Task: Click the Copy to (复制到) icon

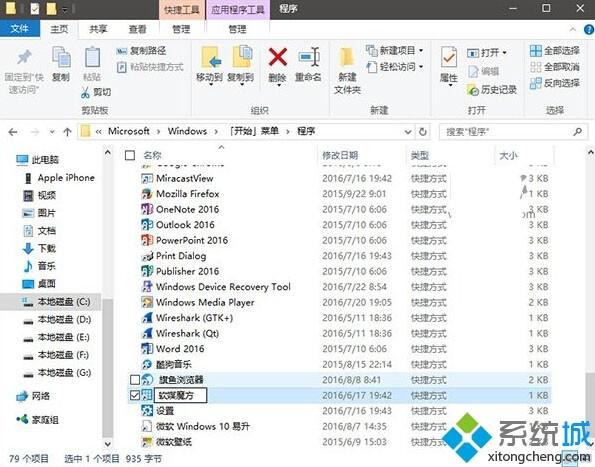Action: coord(242,57)
